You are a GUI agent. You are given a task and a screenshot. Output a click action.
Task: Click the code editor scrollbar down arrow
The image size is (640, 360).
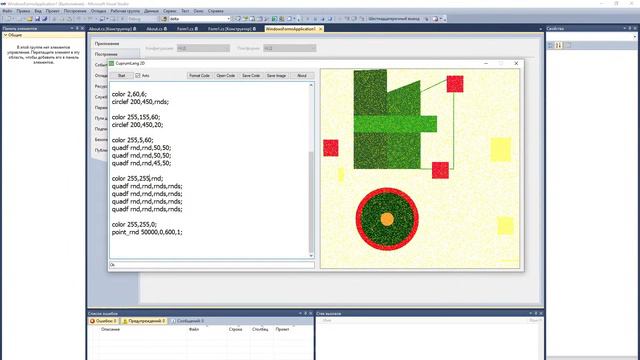[x=311, y=256]
